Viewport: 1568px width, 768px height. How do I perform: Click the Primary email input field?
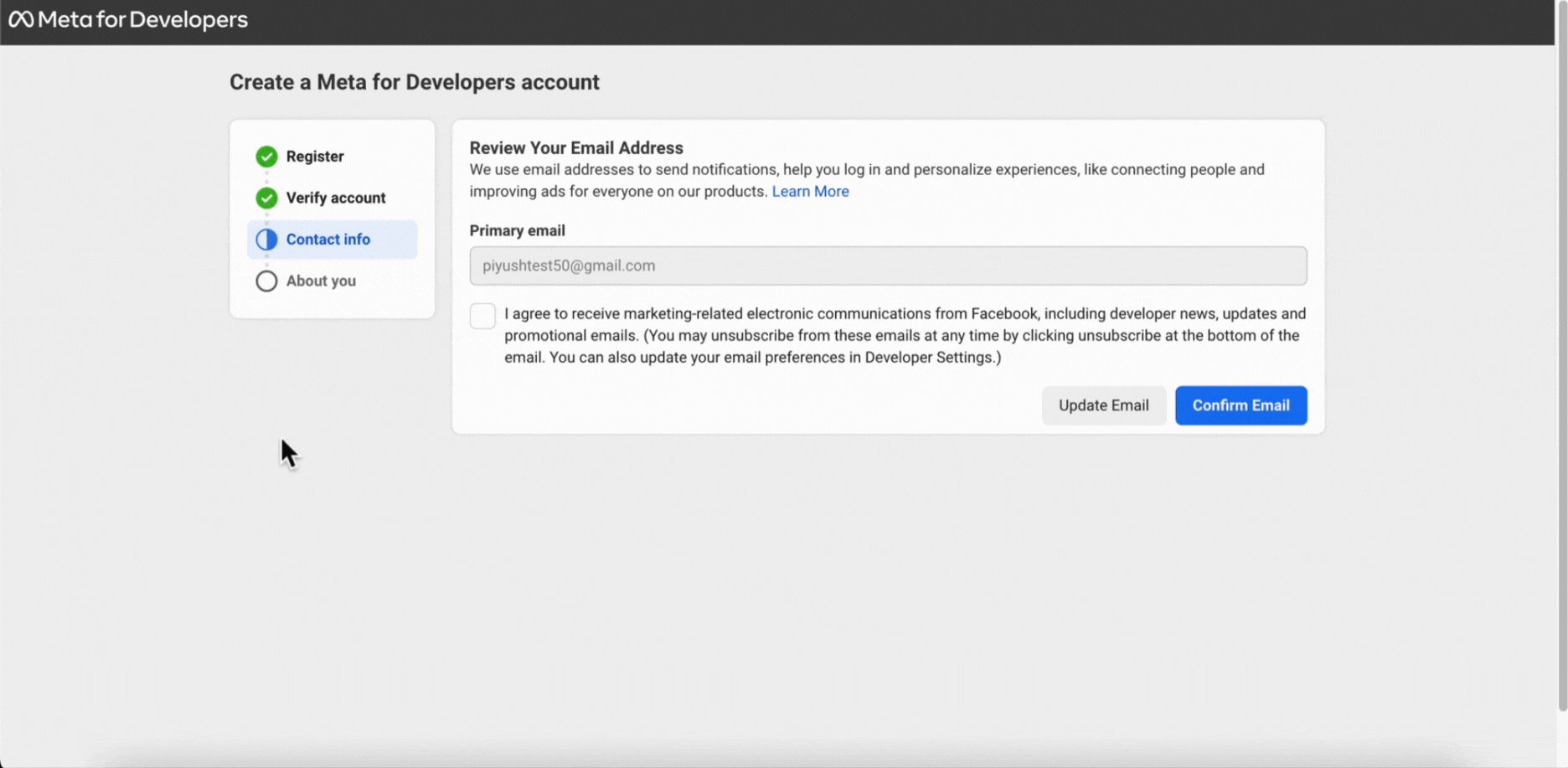(x=888, y=265)
